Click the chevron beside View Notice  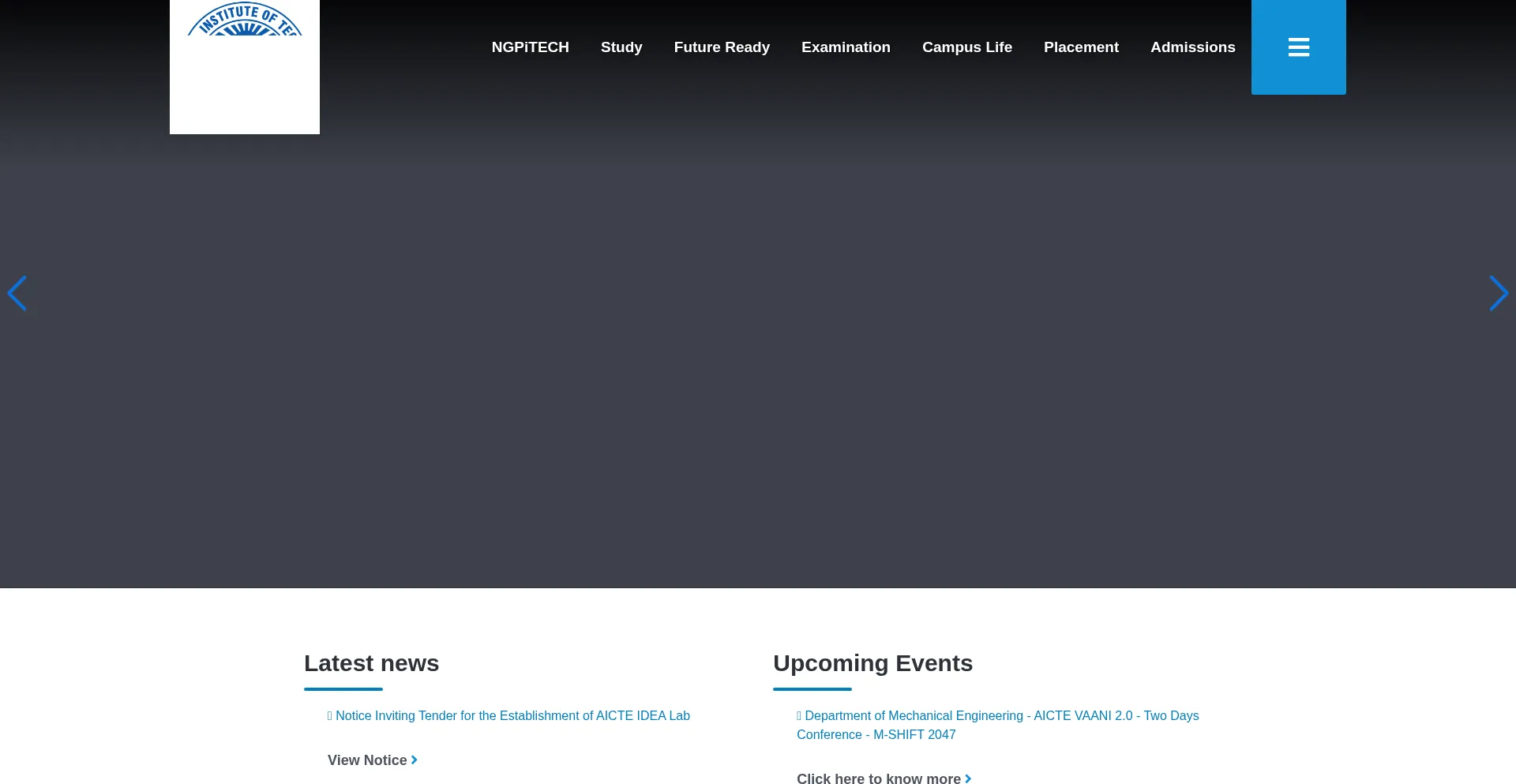click(415, 760)
